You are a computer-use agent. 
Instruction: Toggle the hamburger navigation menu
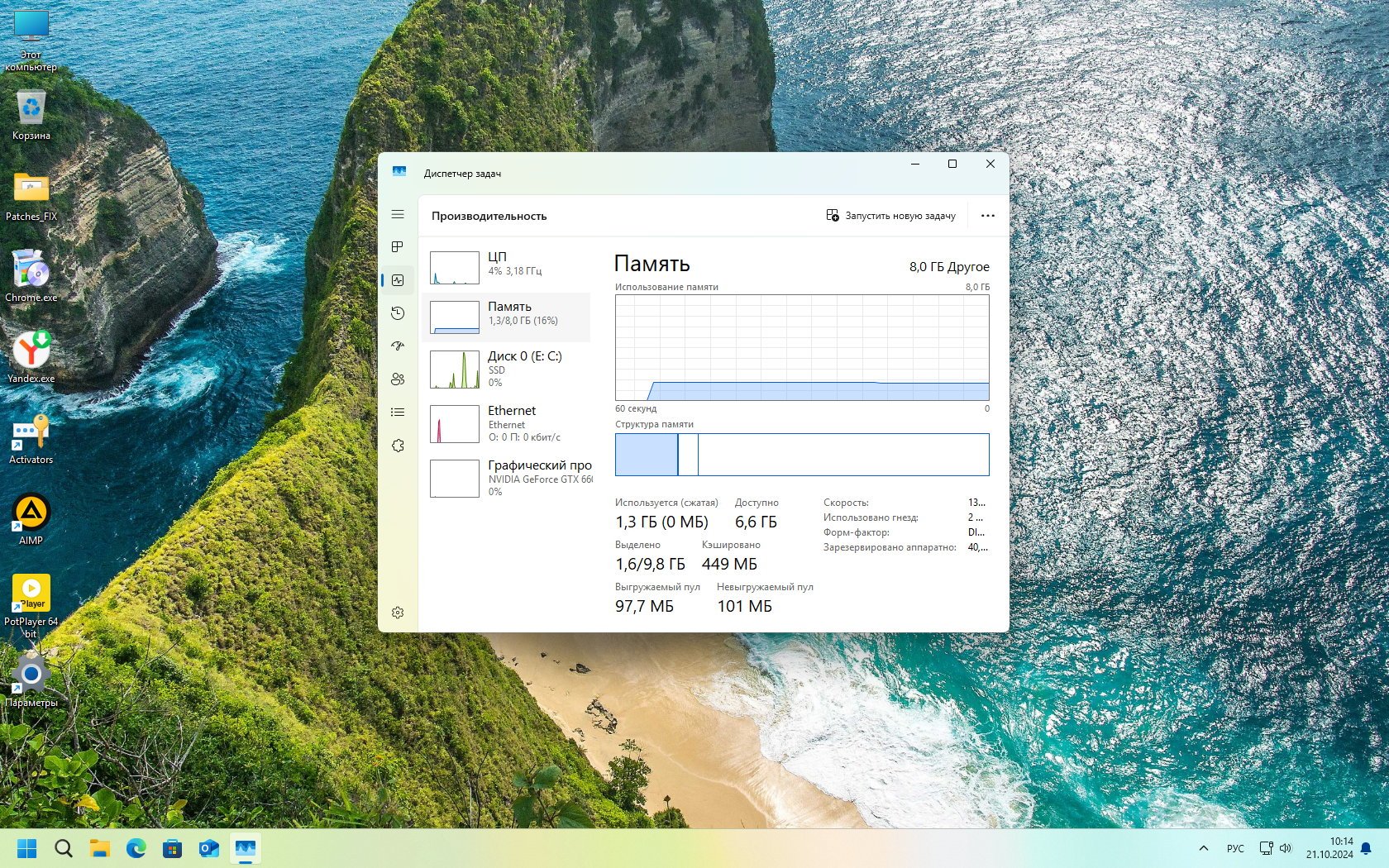[x=398, y=214]
